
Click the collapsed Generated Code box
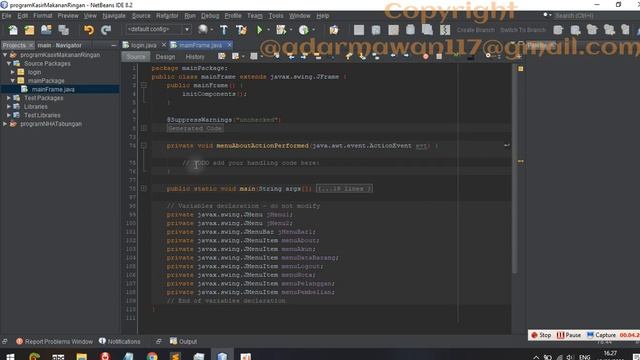coord(195,129)
